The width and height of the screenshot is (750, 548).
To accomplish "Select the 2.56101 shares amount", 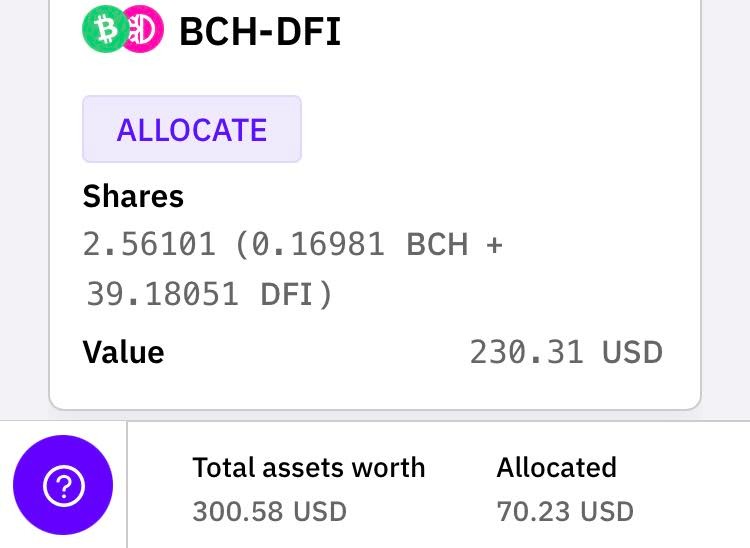I will click(x=149, y=244).
